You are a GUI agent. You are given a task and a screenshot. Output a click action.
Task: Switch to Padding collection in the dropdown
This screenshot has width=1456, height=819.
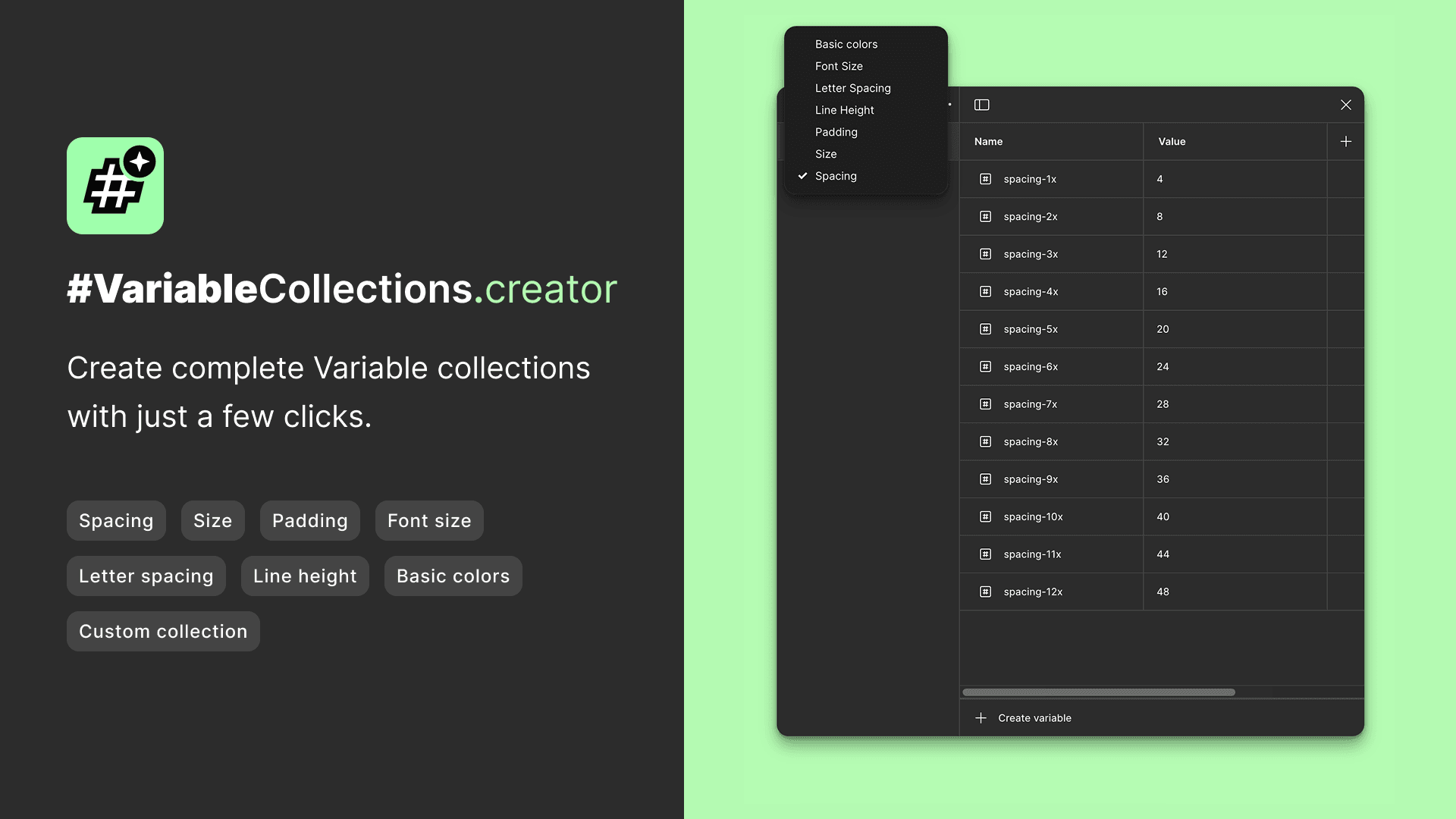tap(836, 132)
